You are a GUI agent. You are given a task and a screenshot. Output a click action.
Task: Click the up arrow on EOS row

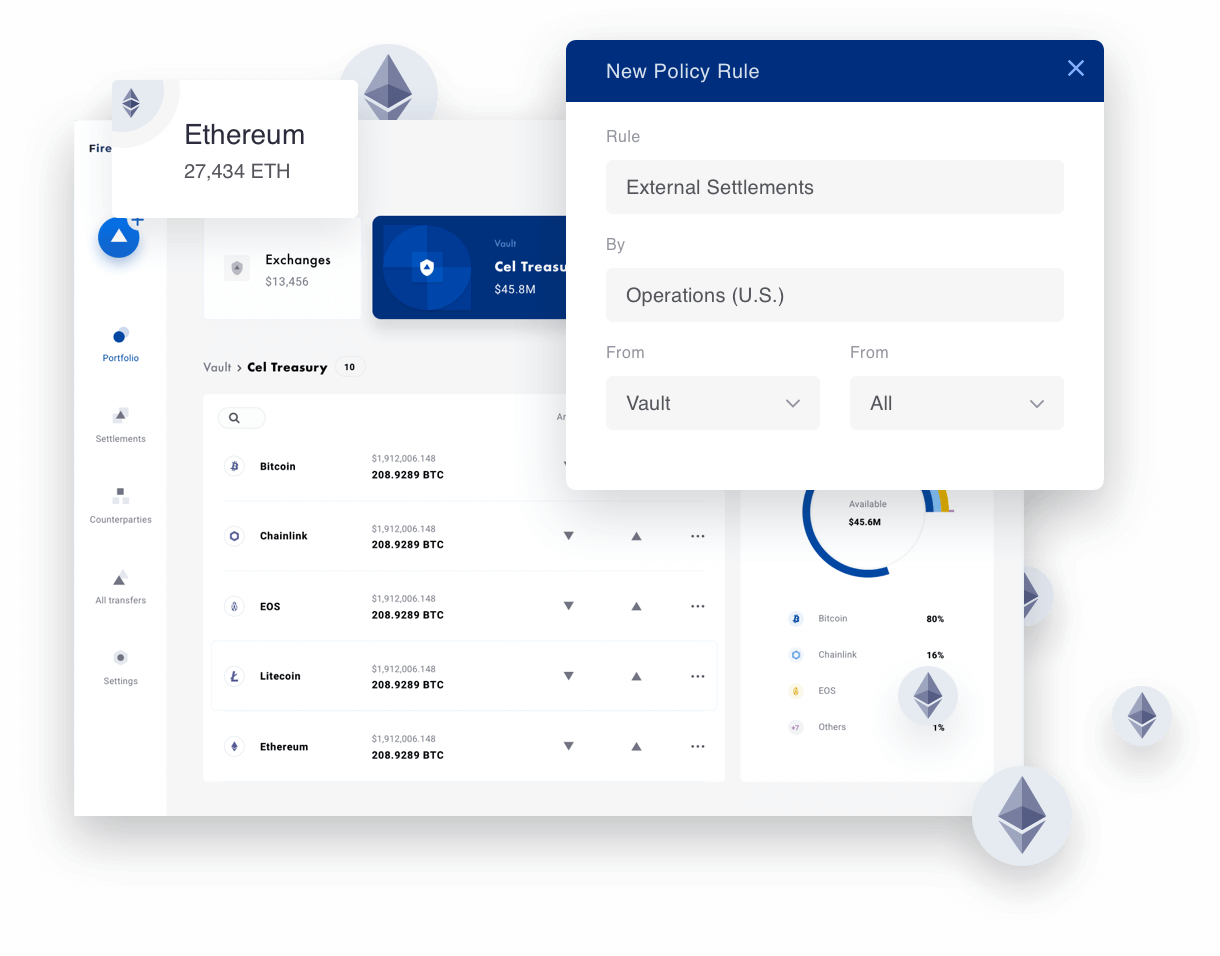point(636,606)
